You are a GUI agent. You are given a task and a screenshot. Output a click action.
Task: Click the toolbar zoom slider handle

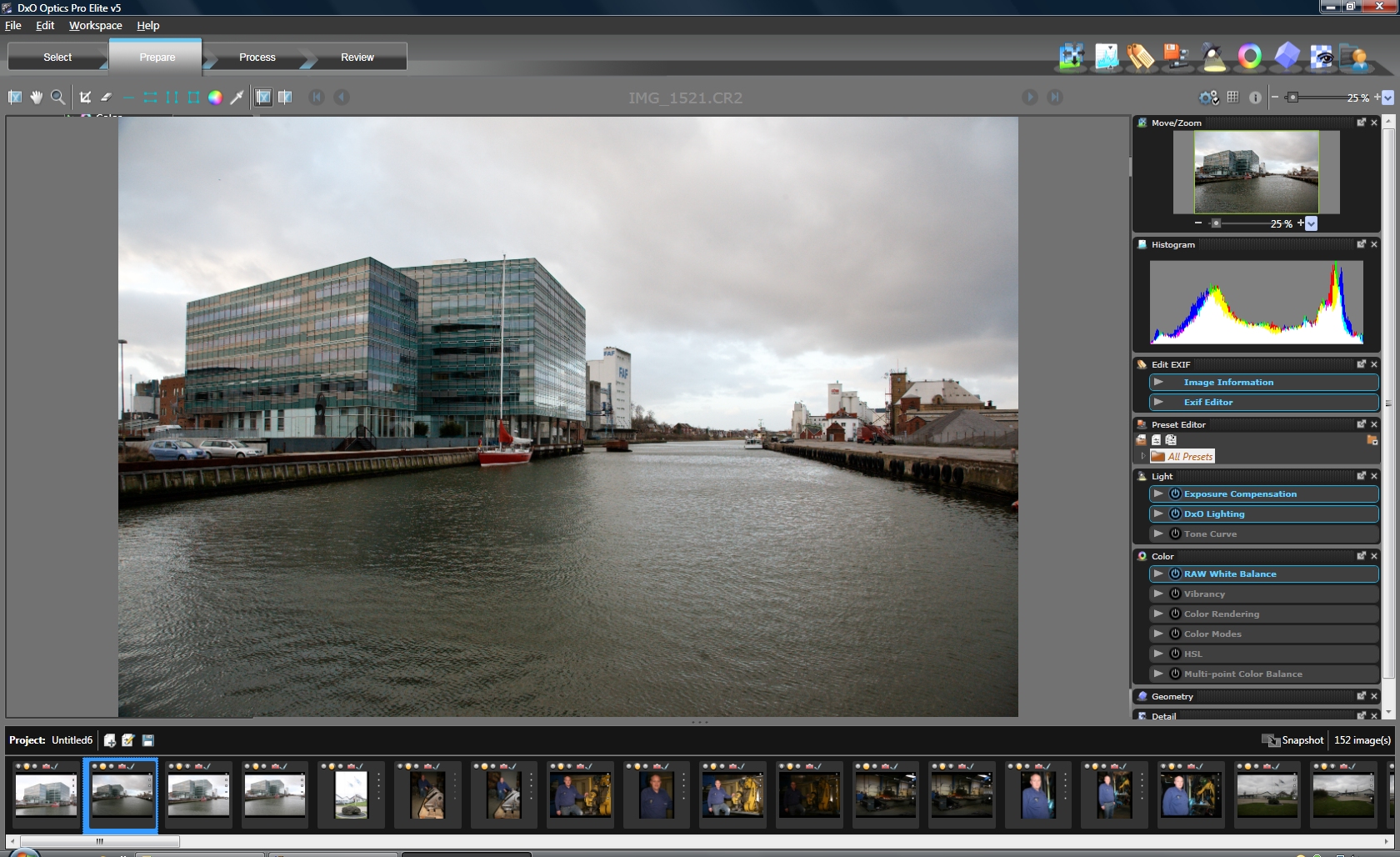(x=1292, y=98)
